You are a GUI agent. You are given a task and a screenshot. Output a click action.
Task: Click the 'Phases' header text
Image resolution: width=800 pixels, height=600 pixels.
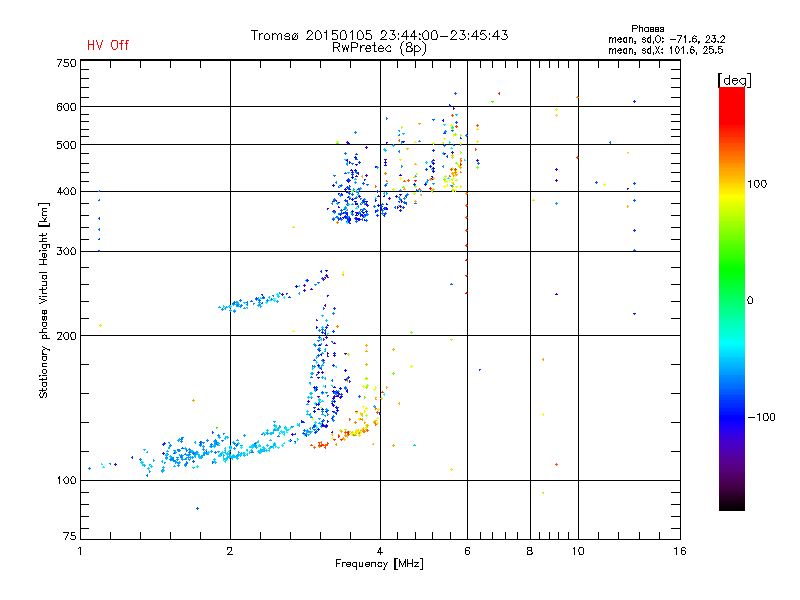coord(647,29)
